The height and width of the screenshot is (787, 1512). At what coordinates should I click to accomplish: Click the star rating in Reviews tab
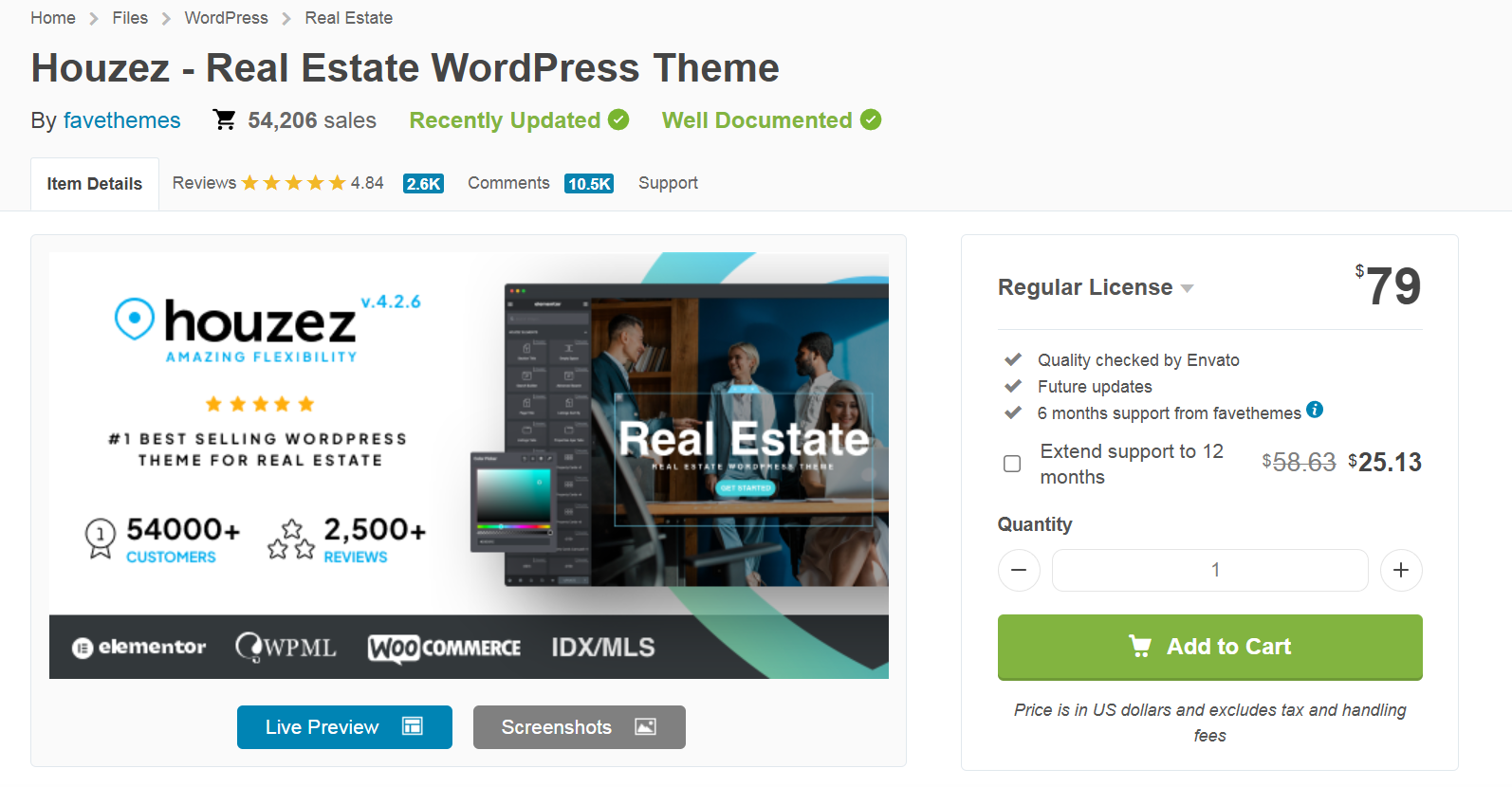click(x=293, y=183)
